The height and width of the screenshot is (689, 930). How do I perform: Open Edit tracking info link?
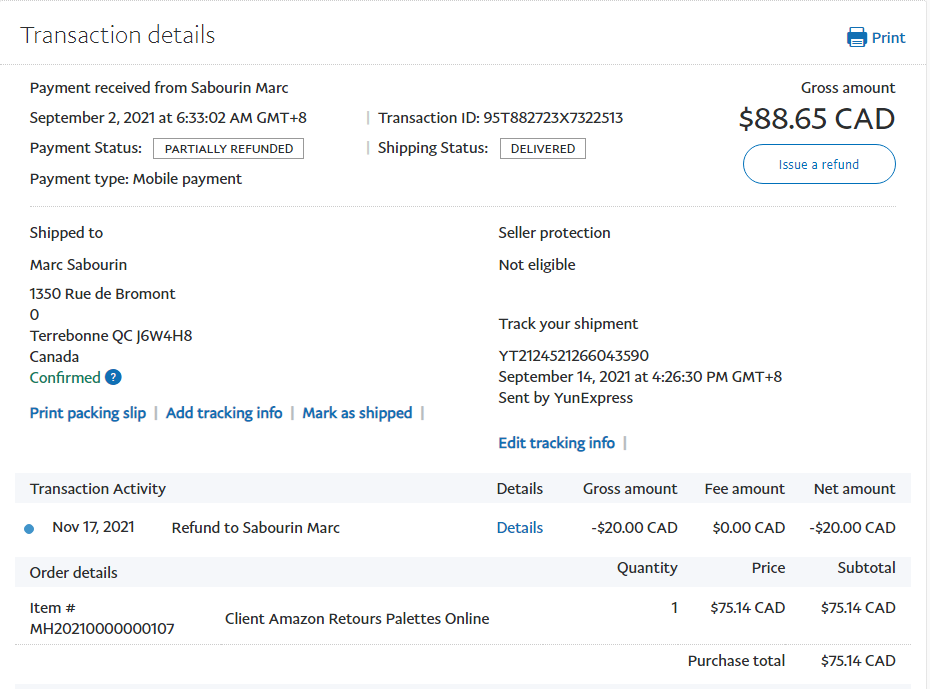556,443
